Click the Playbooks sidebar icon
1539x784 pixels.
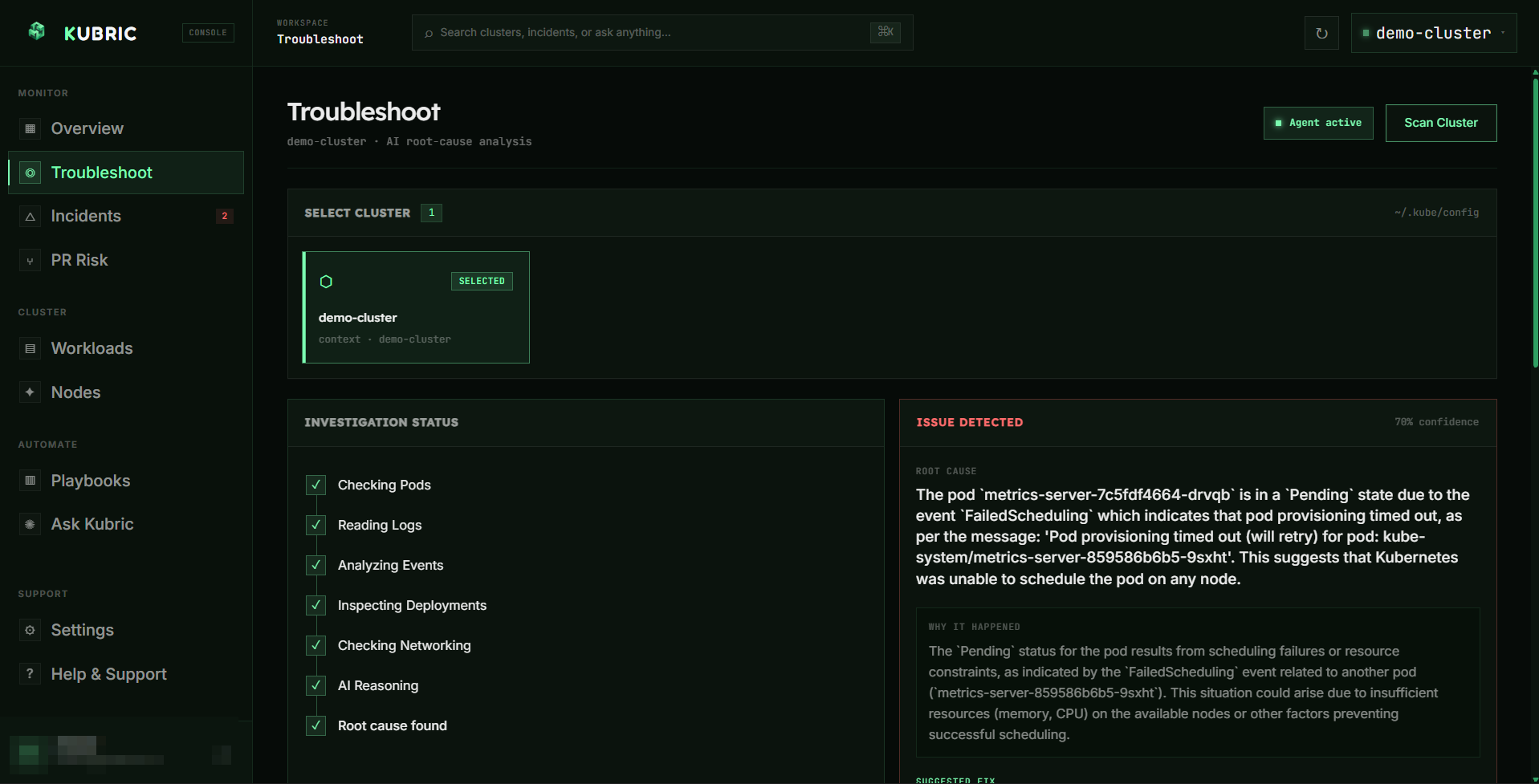(x=30, y=481)
